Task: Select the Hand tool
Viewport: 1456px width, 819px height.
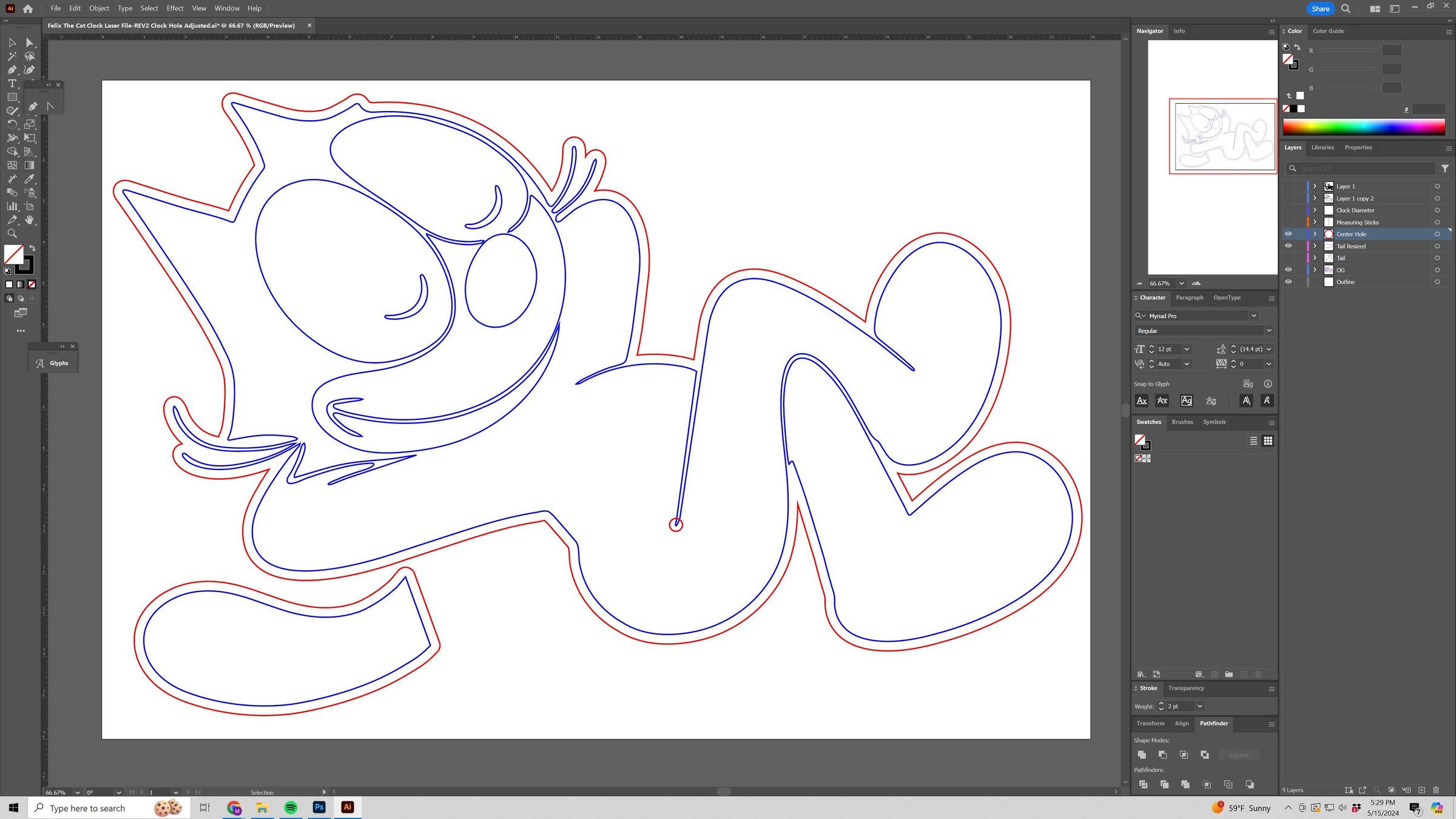Action: (x=30, y=220)
